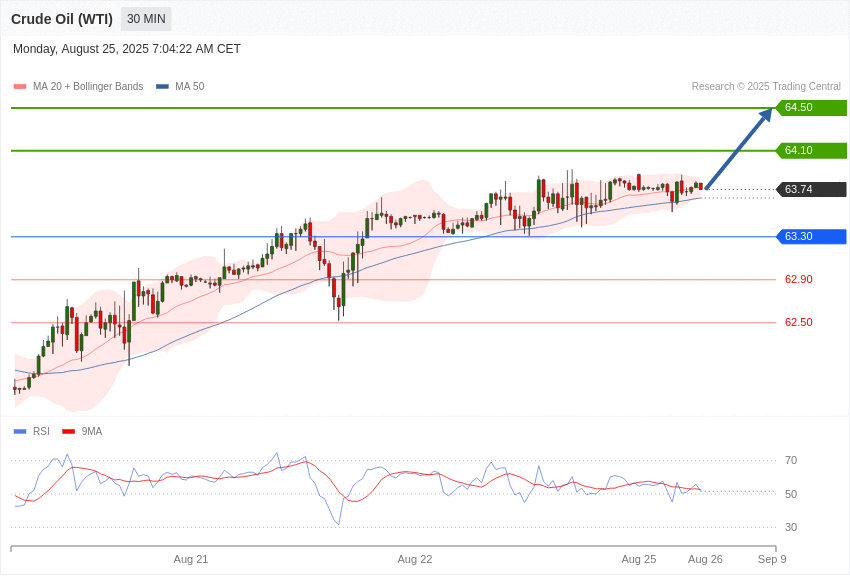Click the RSI 50 axis value

(x=791, y=494)
